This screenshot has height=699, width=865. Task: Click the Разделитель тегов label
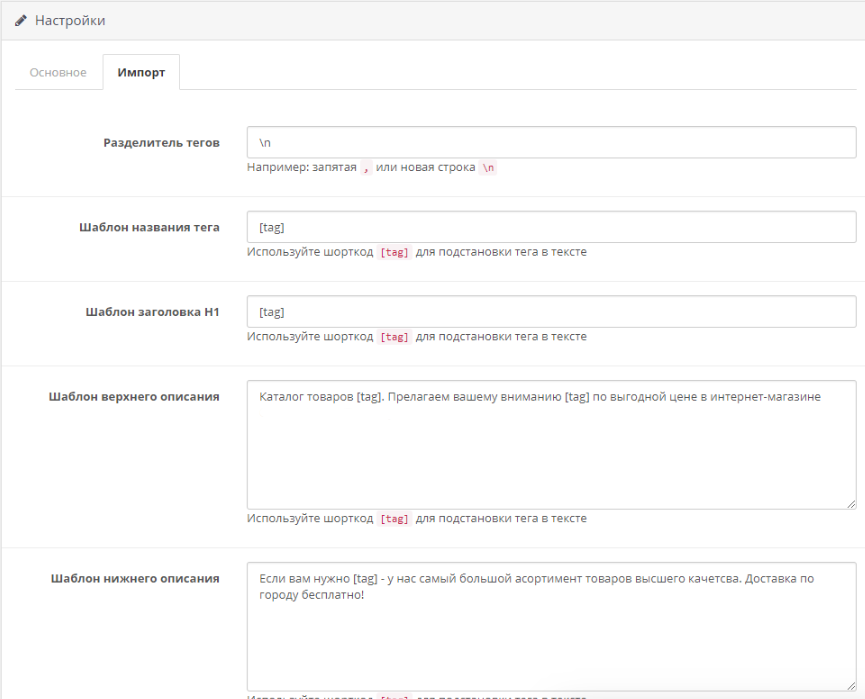[x=161, y=143]
